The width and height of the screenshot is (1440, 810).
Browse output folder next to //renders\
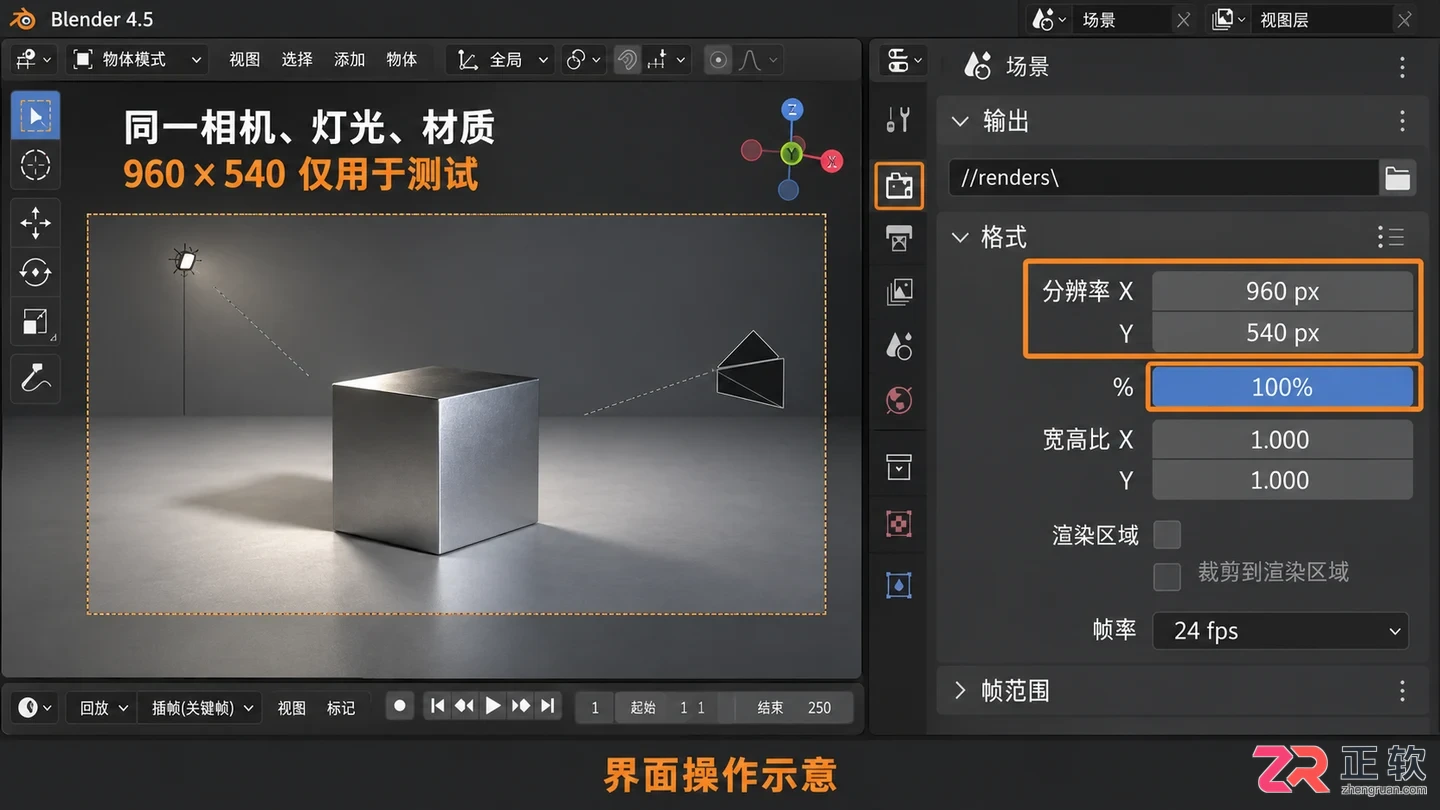(x=1397, y=179)
